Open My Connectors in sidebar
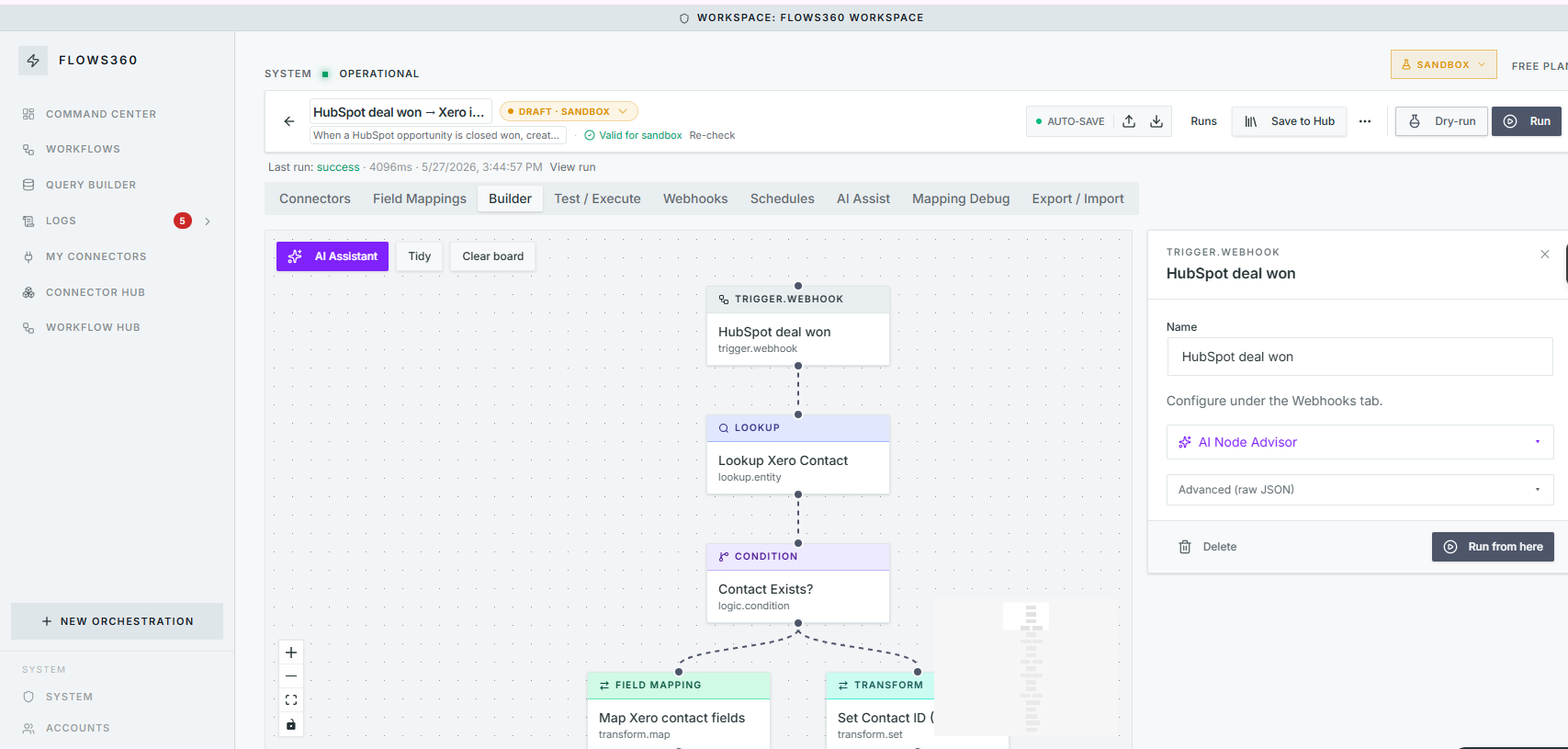1568x749 pixels. (96, 256)
